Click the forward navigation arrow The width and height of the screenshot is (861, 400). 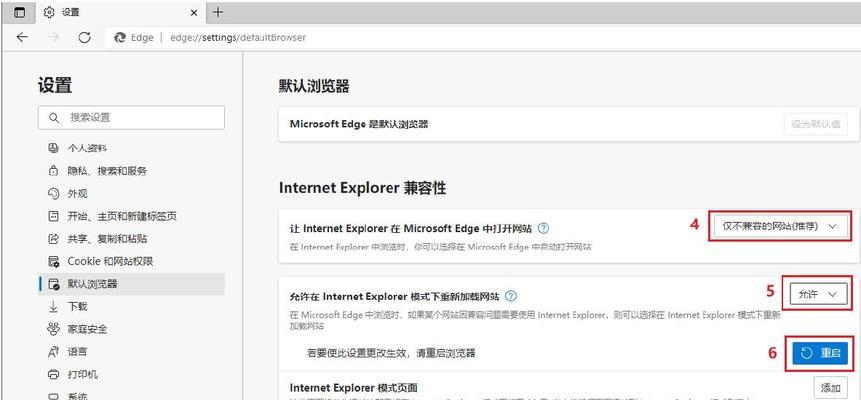pos(53,37)
